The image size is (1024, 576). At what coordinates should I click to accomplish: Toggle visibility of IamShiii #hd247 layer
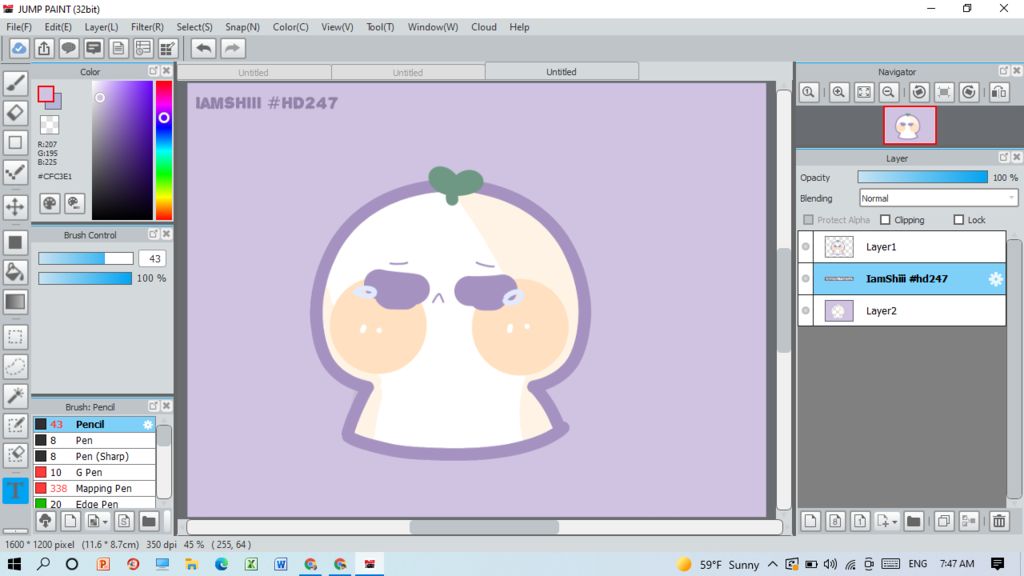point(806,279)
